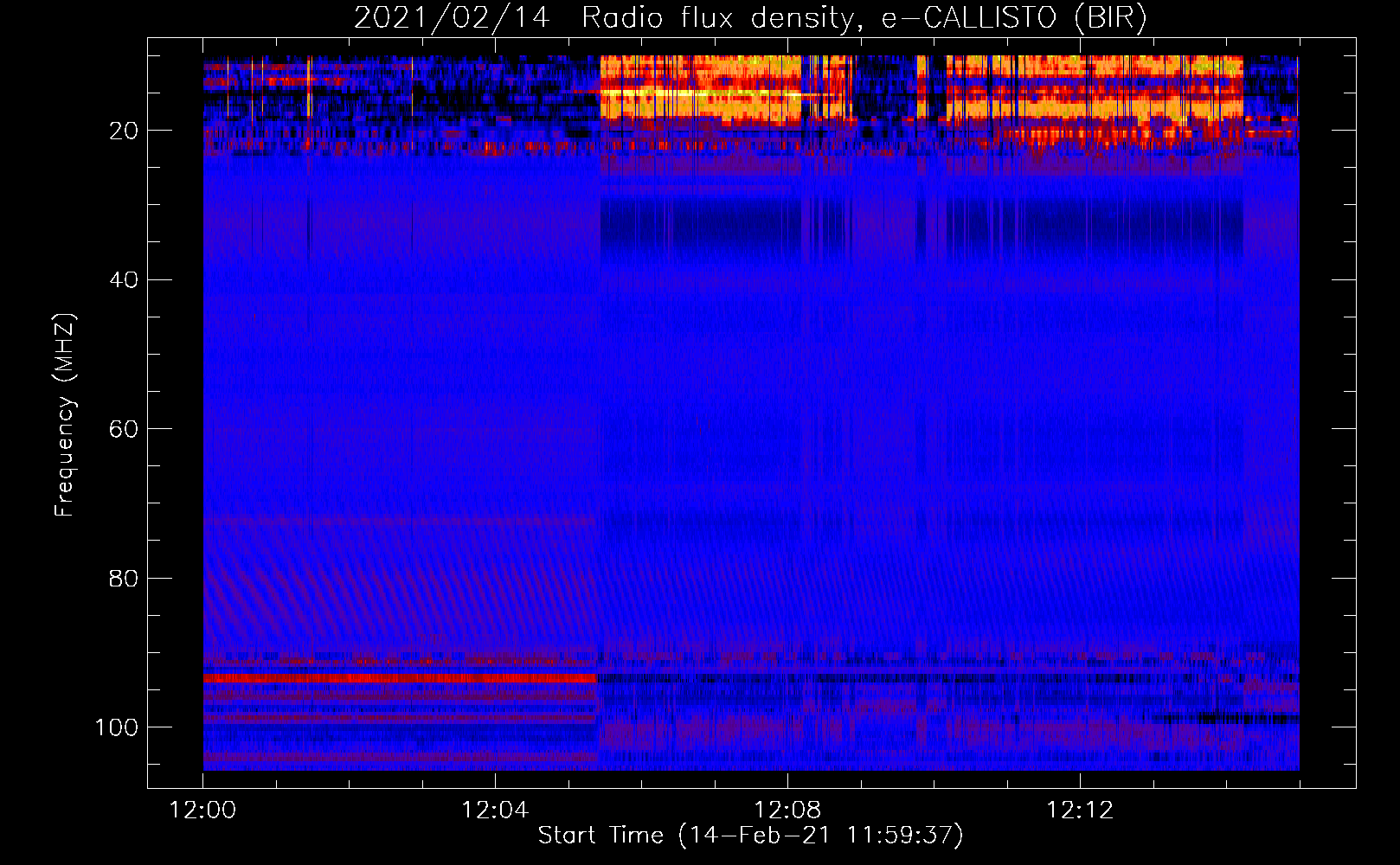Viewport: 1400px width, 865px height.
Task: Click the 12:08 time tick label
Action: [787, 811]
